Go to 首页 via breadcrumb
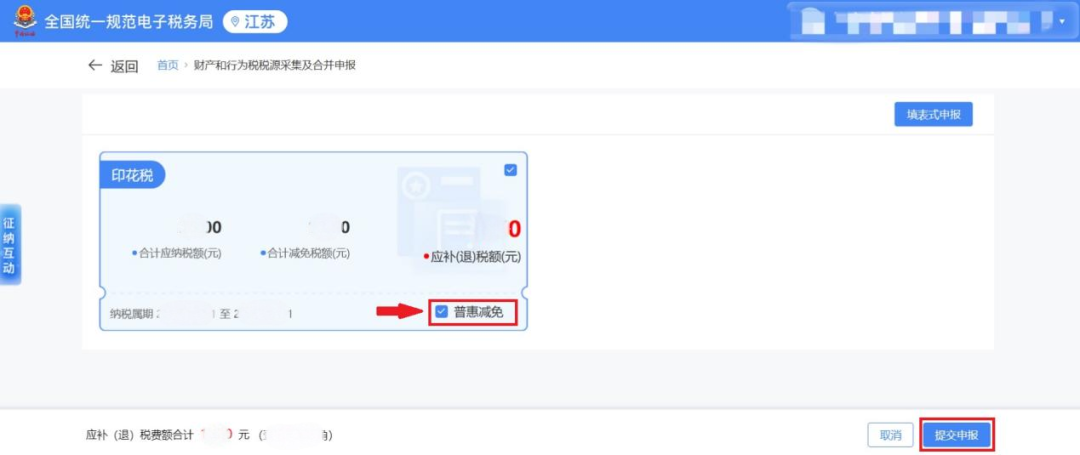Image resolution: width=1080 pixels, height=455 pixels. [x=167, y=66]
